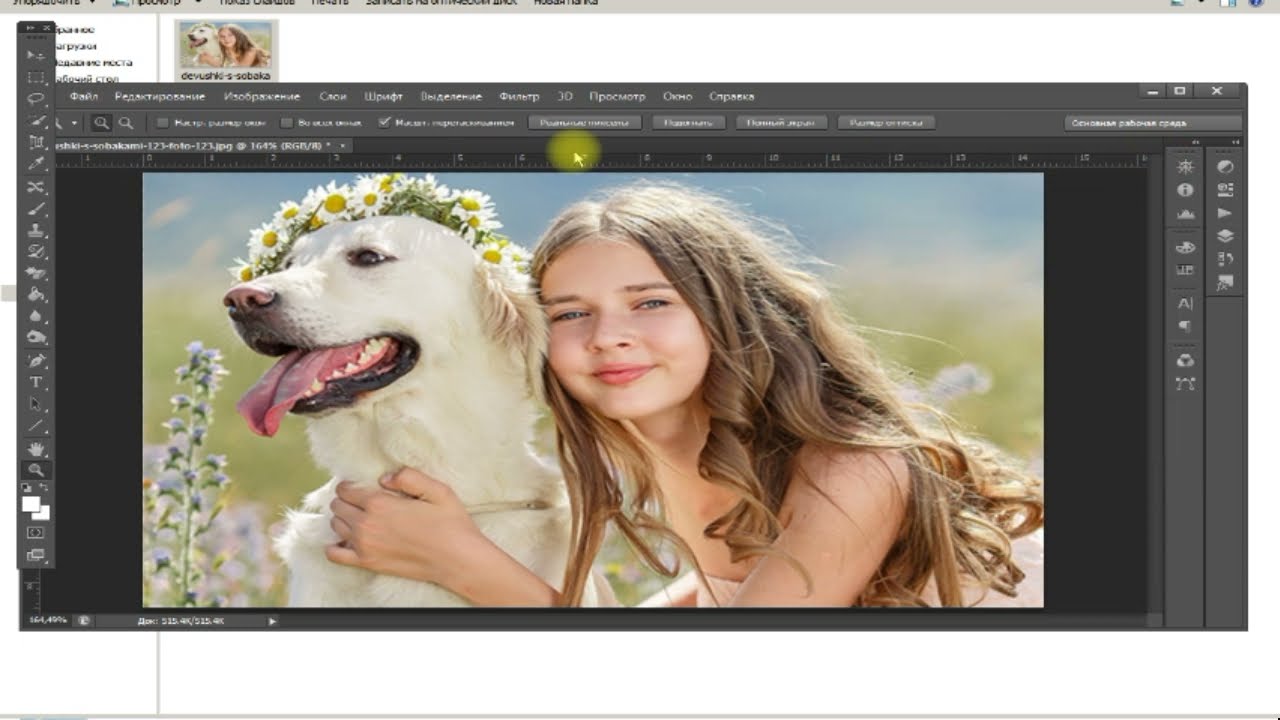Image resolution: width=1280 pixels, height=720 pixels.
Task: Enable 'Во всех окнах' checkbox
Action: [x=287, y=123]
